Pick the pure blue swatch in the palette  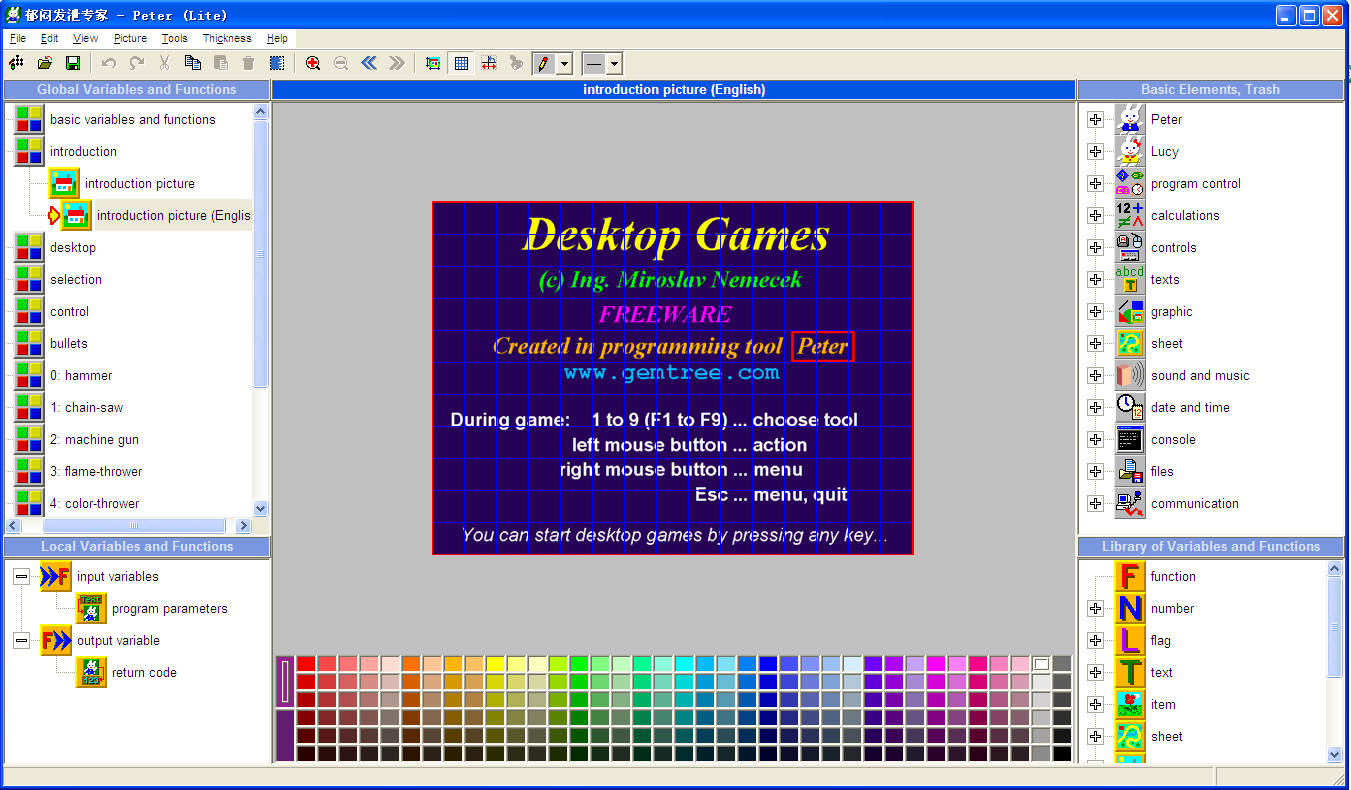coord(768,664)
